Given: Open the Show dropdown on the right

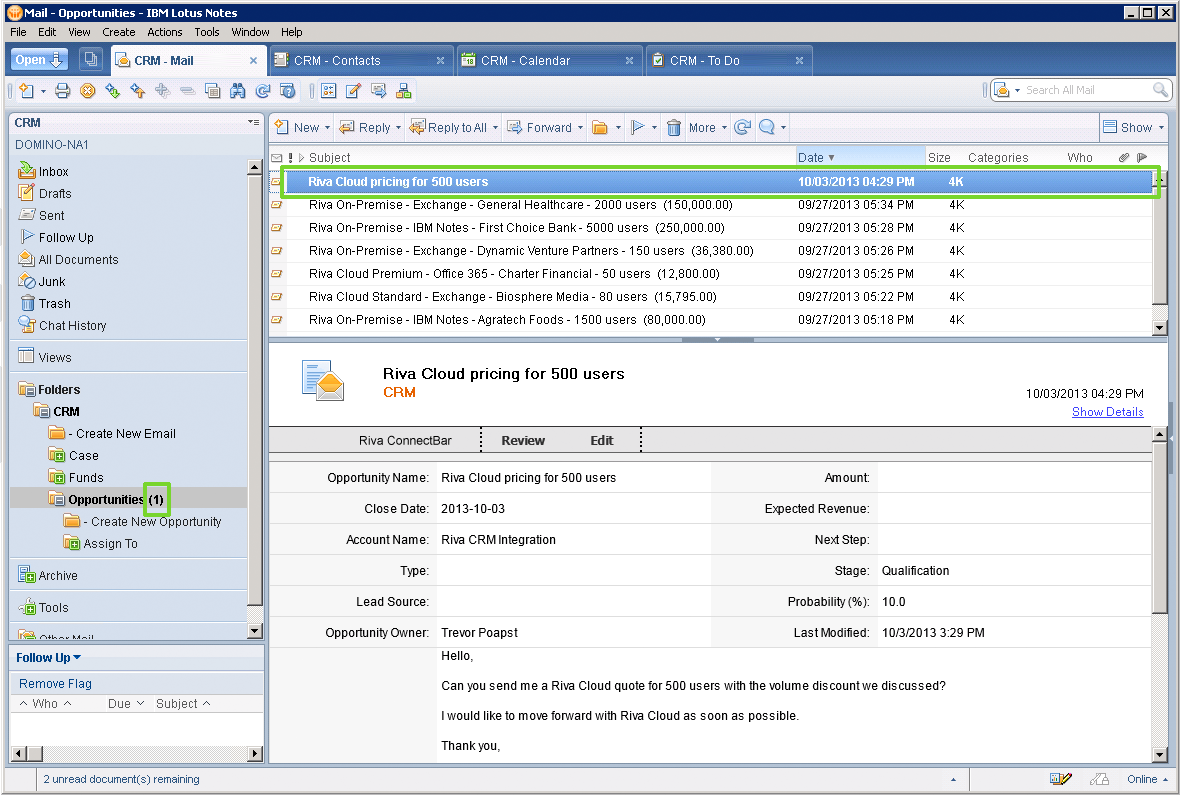Looking at the screenshot, I should pos(1133,127).
